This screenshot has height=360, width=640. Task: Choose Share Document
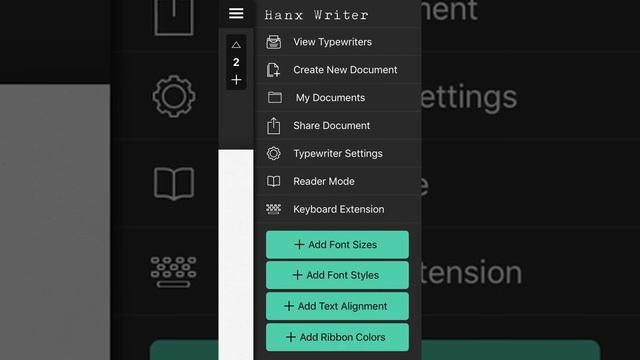tap(338, 125)
